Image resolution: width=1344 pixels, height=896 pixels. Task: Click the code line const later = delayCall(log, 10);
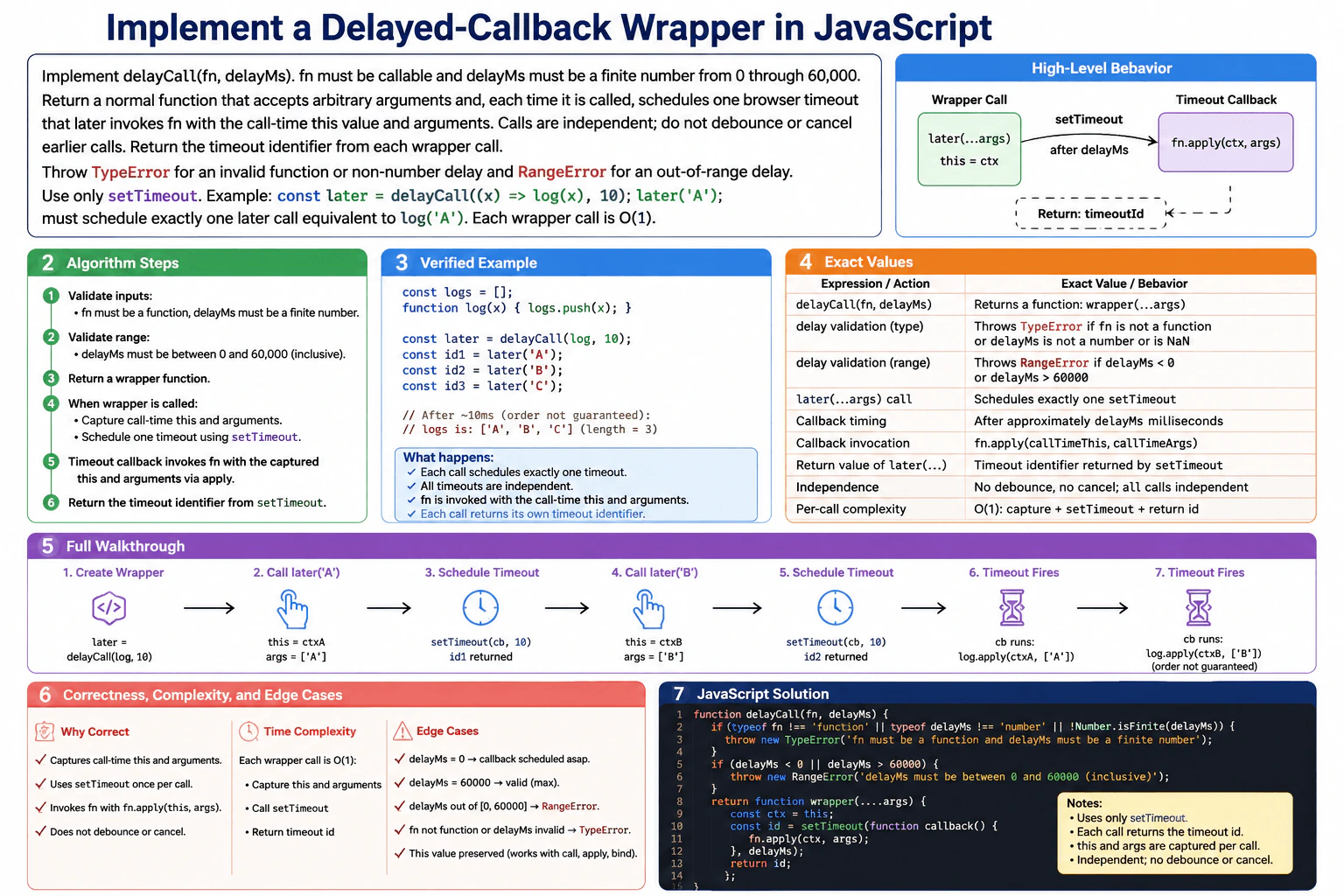[x=516, y=339]
